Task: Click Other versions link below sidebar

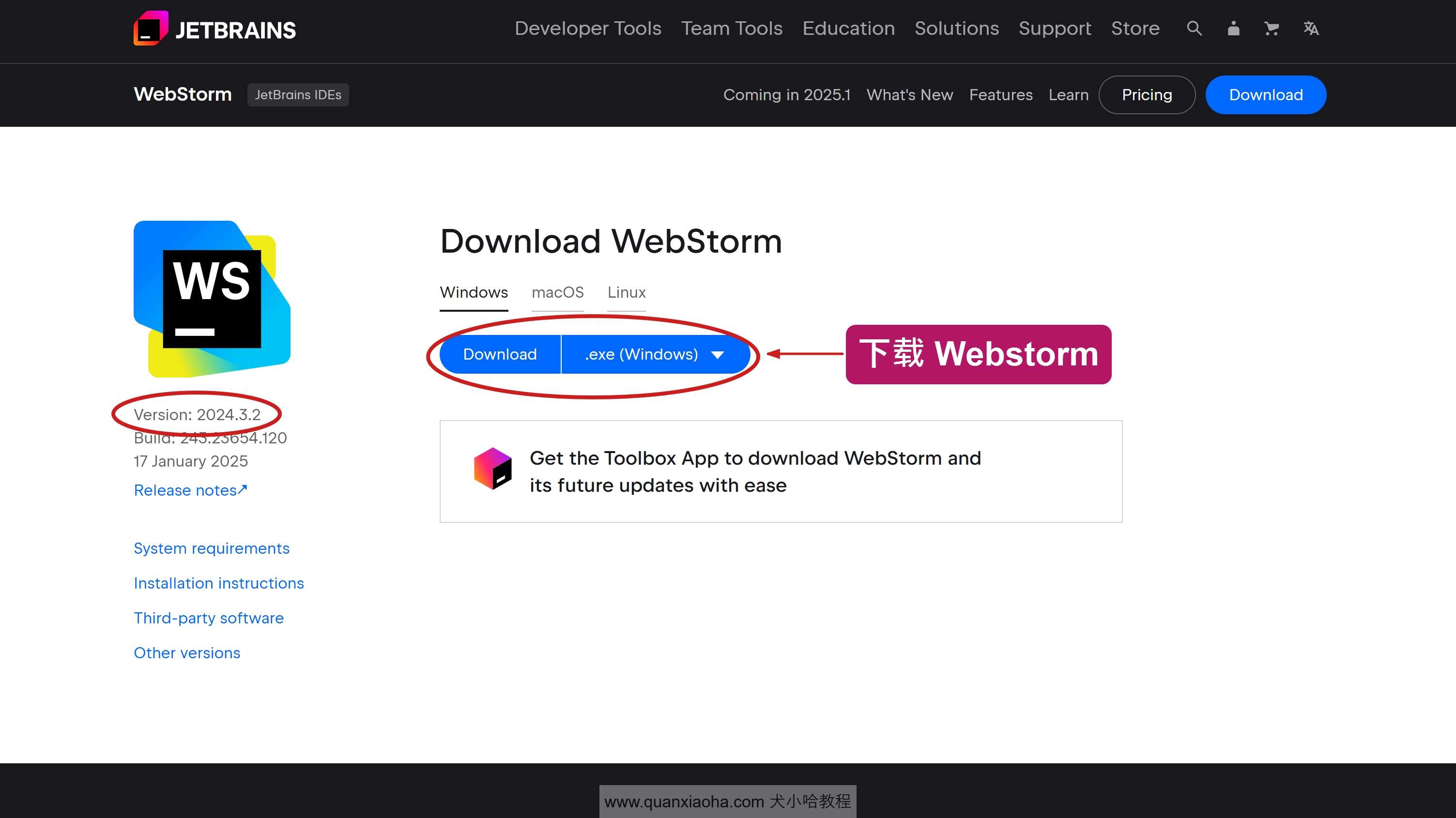Action: tap(187, 652)
